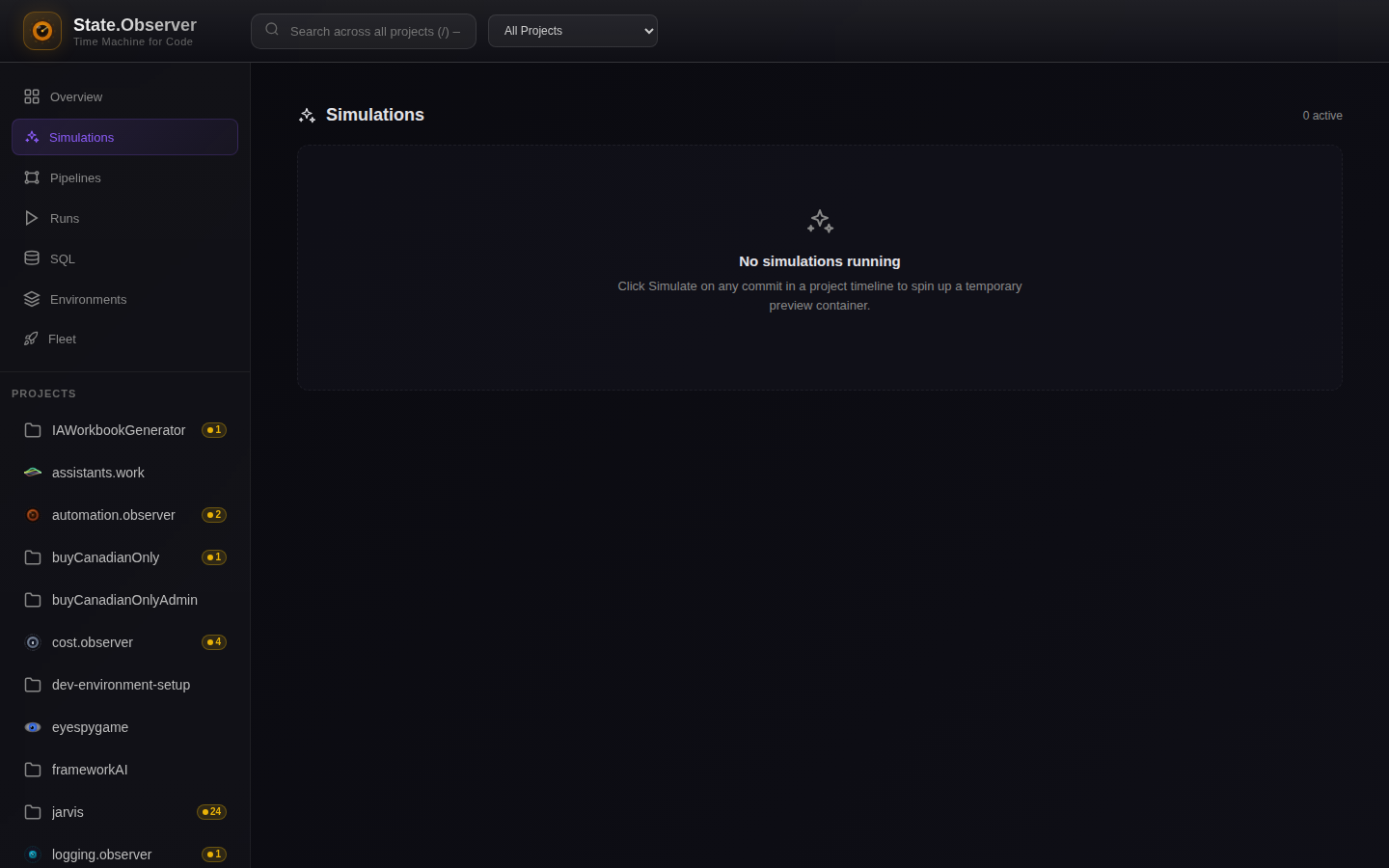Go to the Pipelines section
Screen dimensions: 1389x868
click(124, 177)
